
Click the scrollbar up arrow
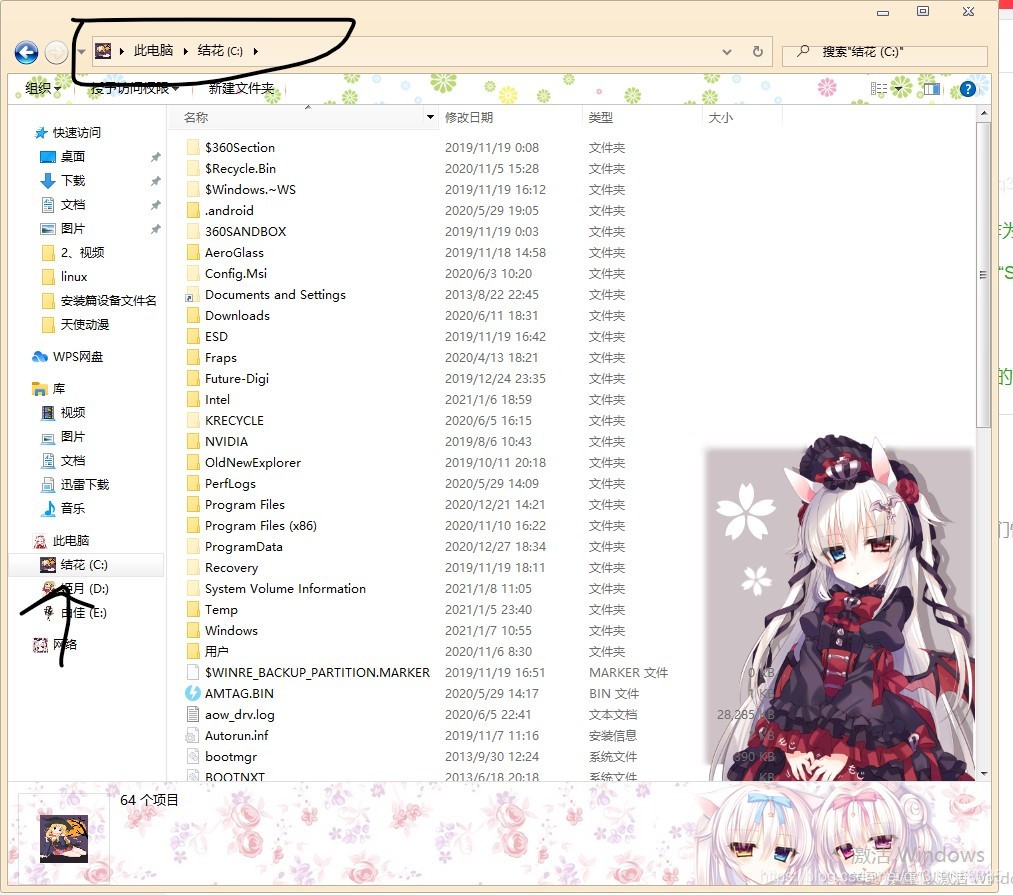coord(984,113)
